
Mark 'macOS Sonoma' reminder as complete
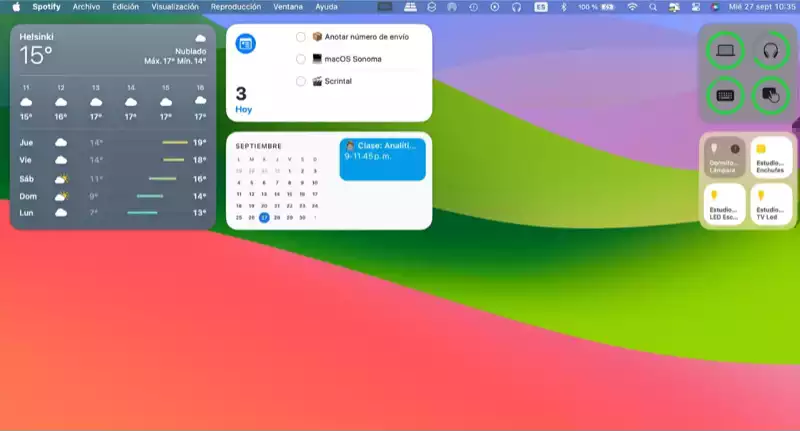[x=301, y=59]
